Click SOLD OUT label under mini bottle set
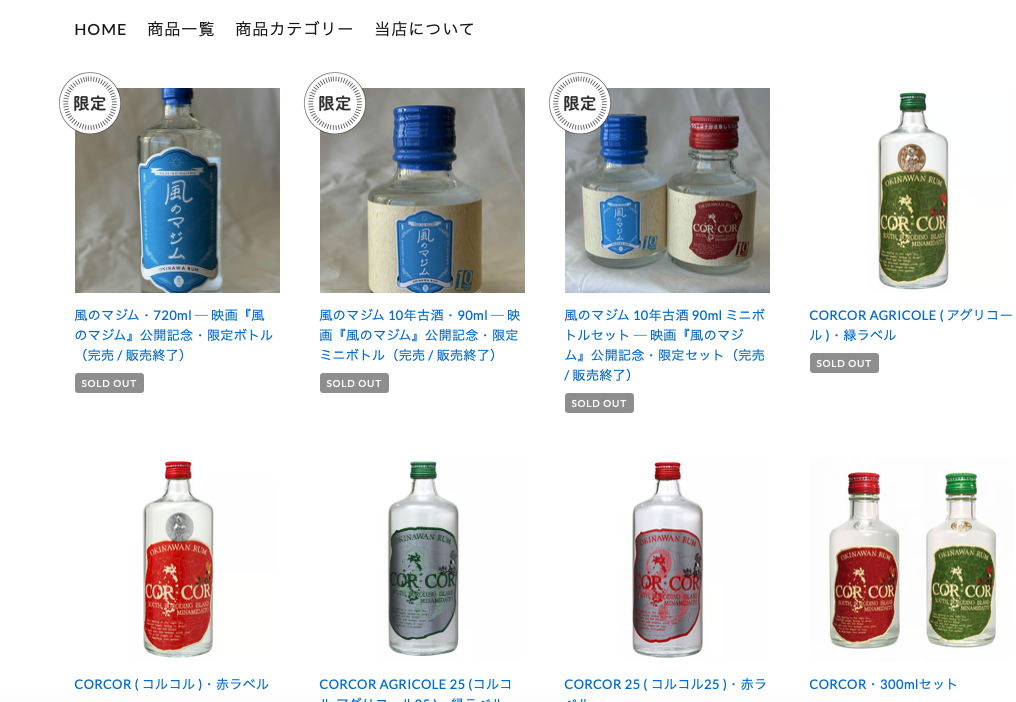The height and width of the screenshot is (702, 1016). point(599,403)
